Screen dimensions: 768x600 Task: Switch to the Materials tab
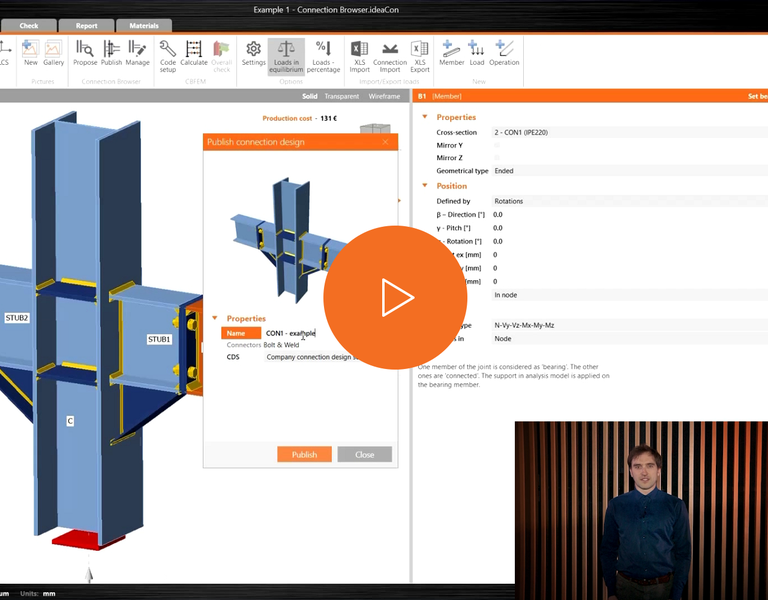144,26
